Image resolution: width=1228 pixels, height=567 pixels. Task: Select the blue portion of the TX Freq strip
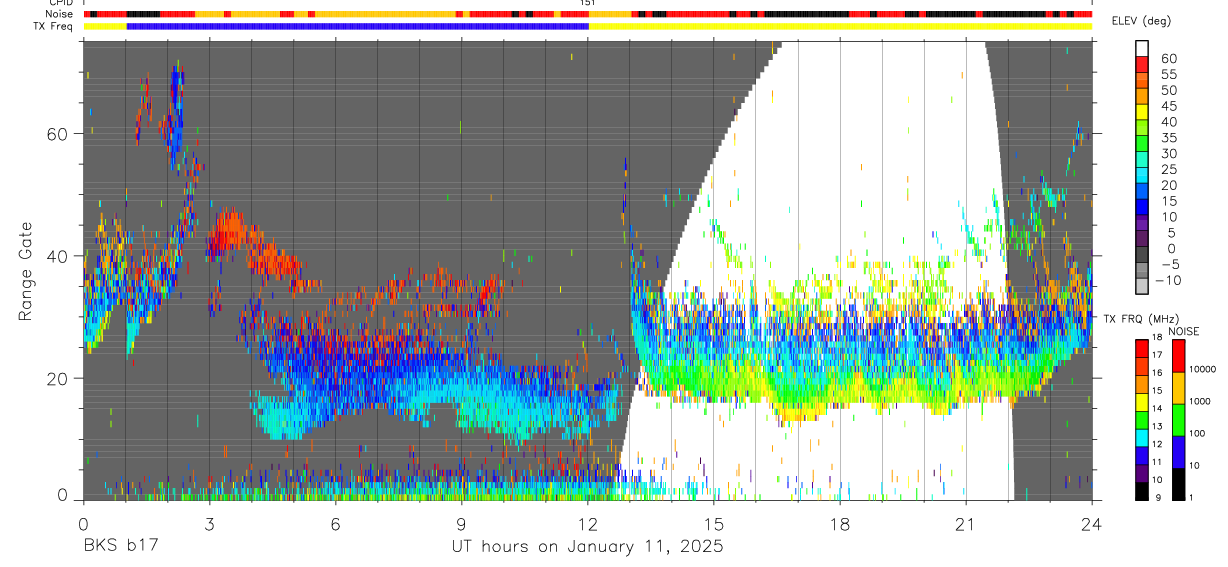coord(358,26)
